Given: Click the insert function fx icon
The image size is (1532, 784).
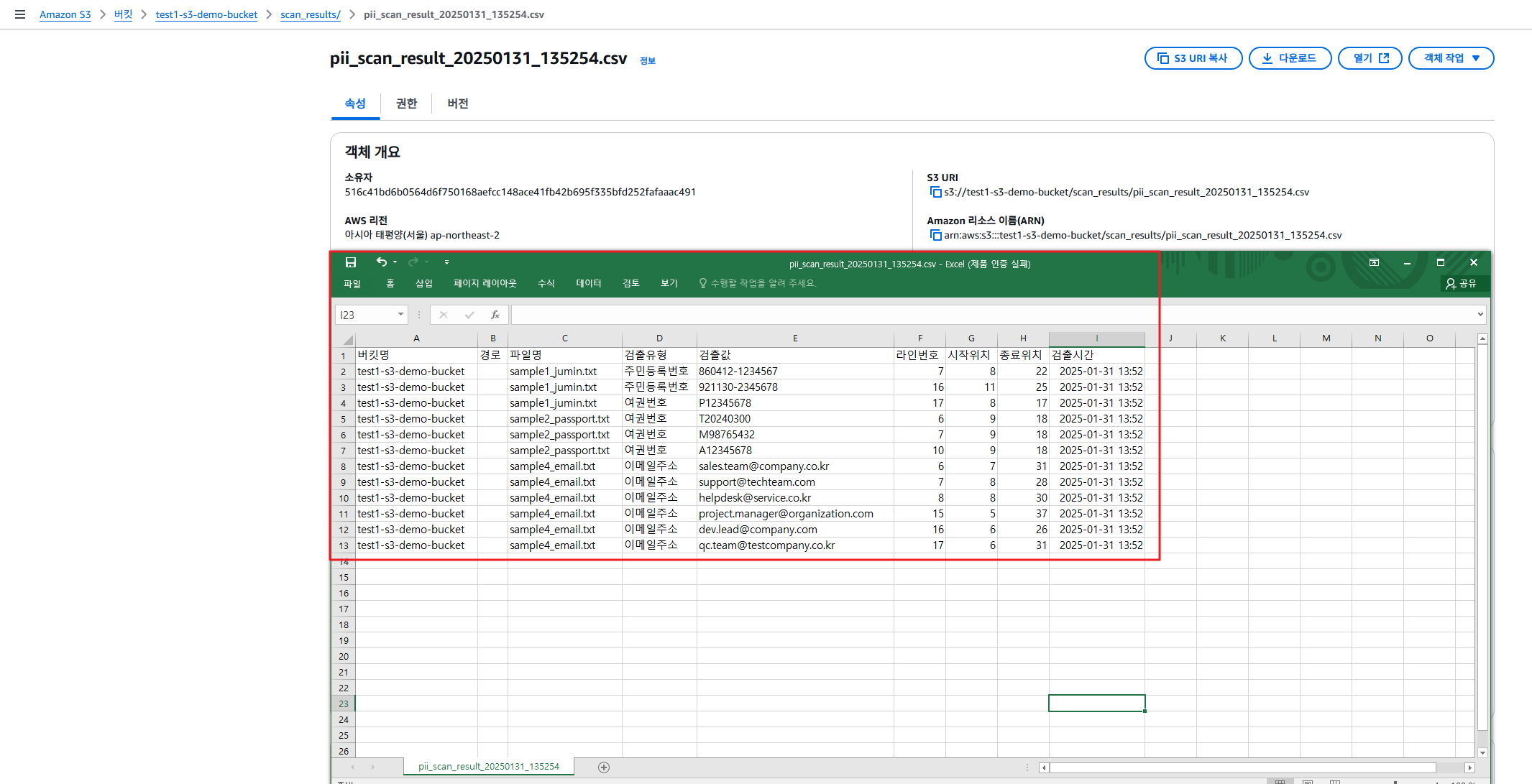Looking at the screenshot, I should point(495,315).
